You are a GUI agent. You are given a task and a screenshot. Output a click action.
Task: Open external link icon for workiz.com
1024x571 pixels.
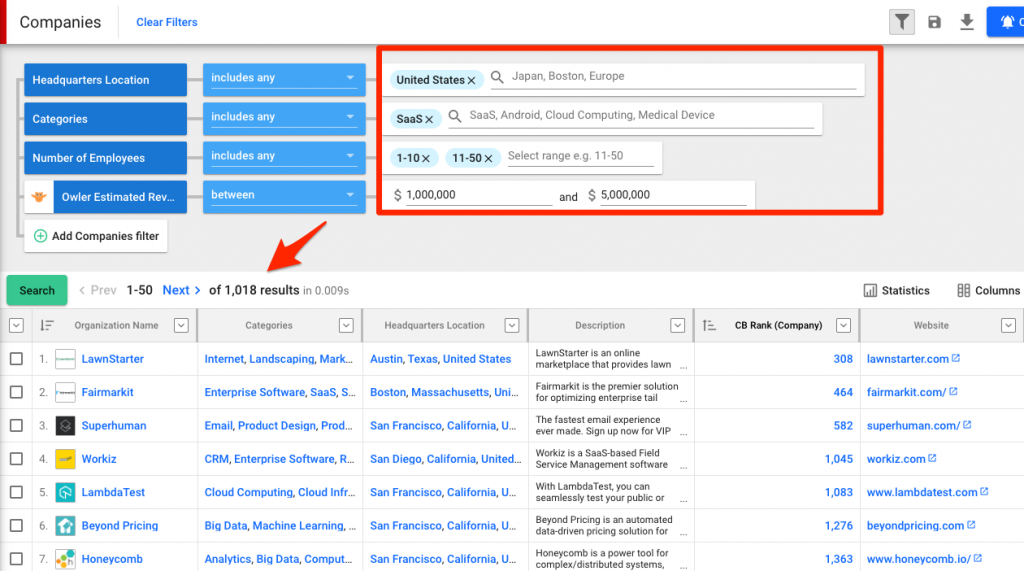pyautogui.click(x=932, y=458)
